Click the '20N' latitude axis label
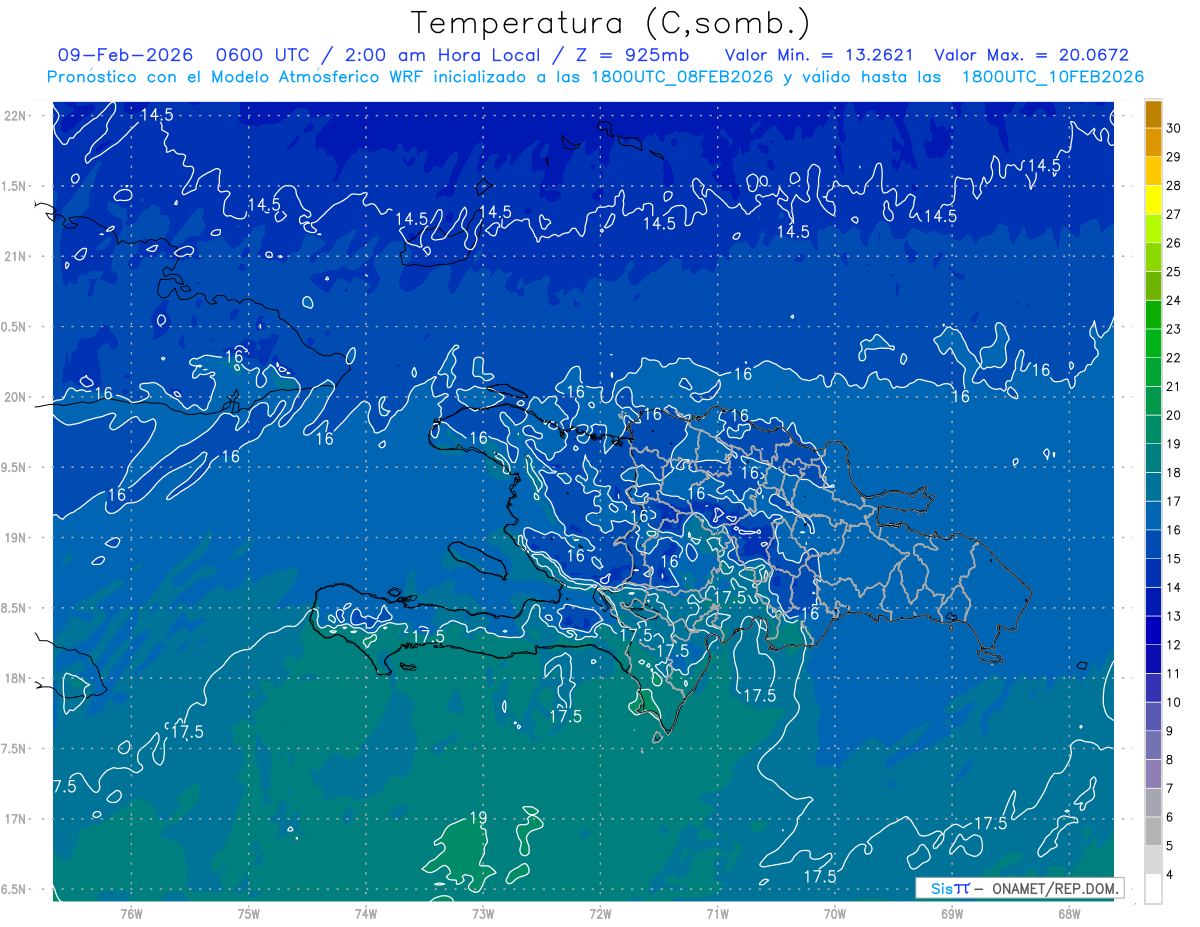1200x927 pixels. click(x=15, y=397)
